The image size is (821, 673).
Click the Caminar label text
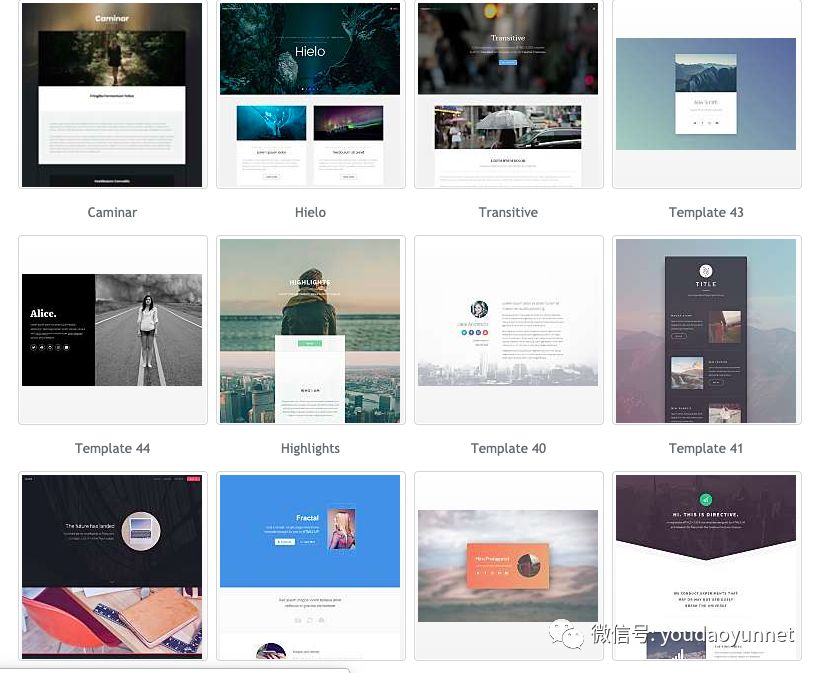(112, 212)
